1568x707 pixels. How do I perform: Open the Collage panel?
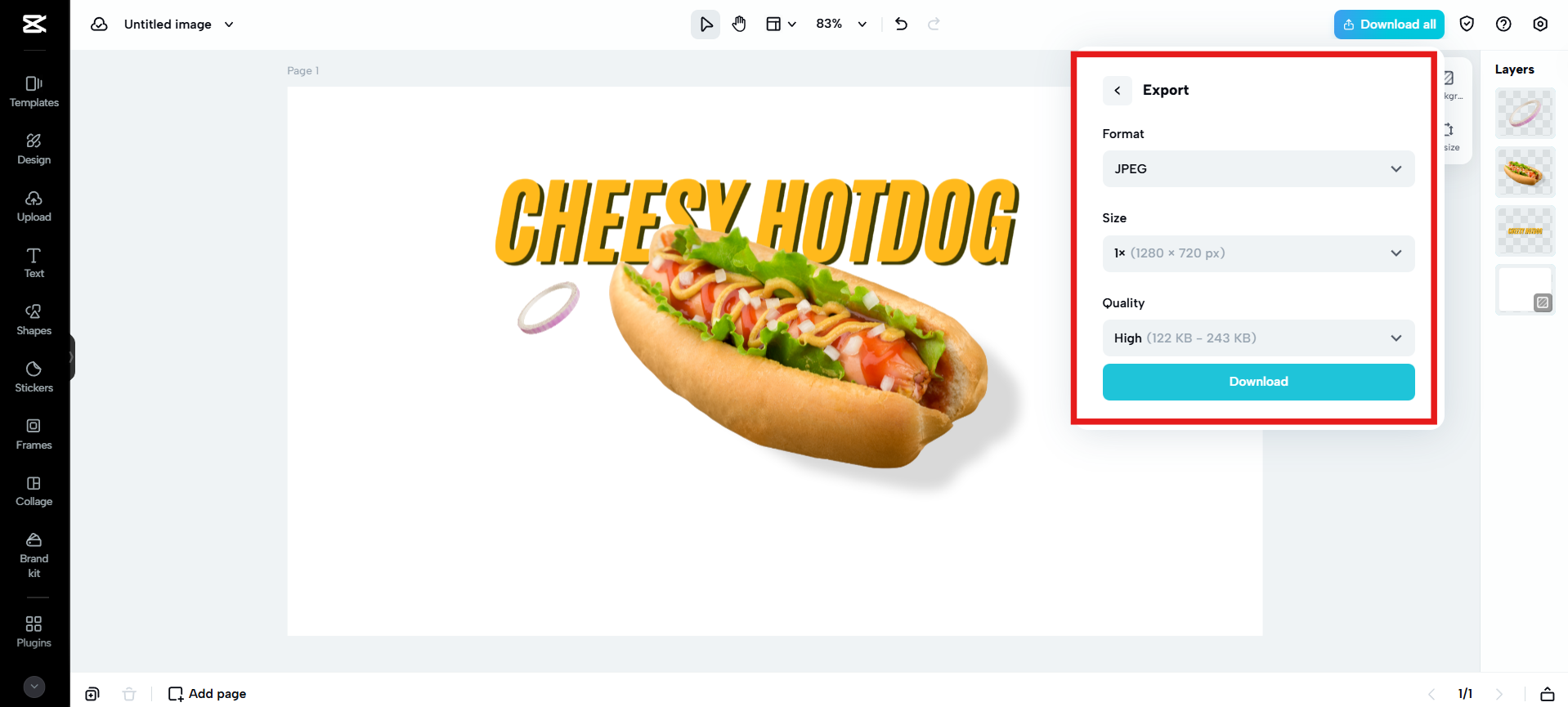click(x=34, y=491)
